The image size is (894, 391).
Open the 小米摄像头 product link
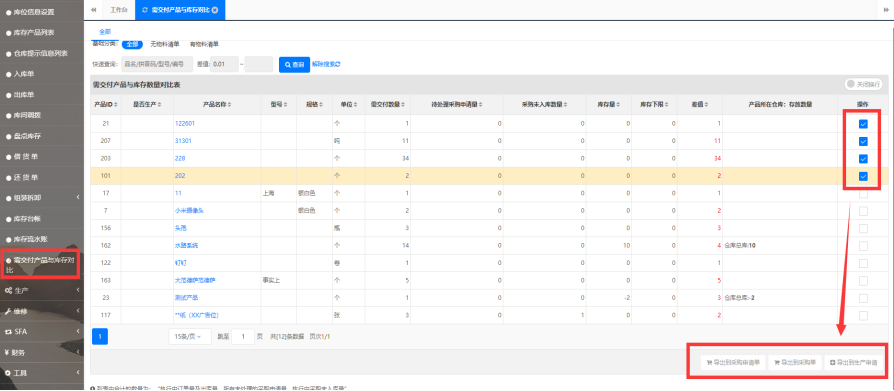click(189, 211)
